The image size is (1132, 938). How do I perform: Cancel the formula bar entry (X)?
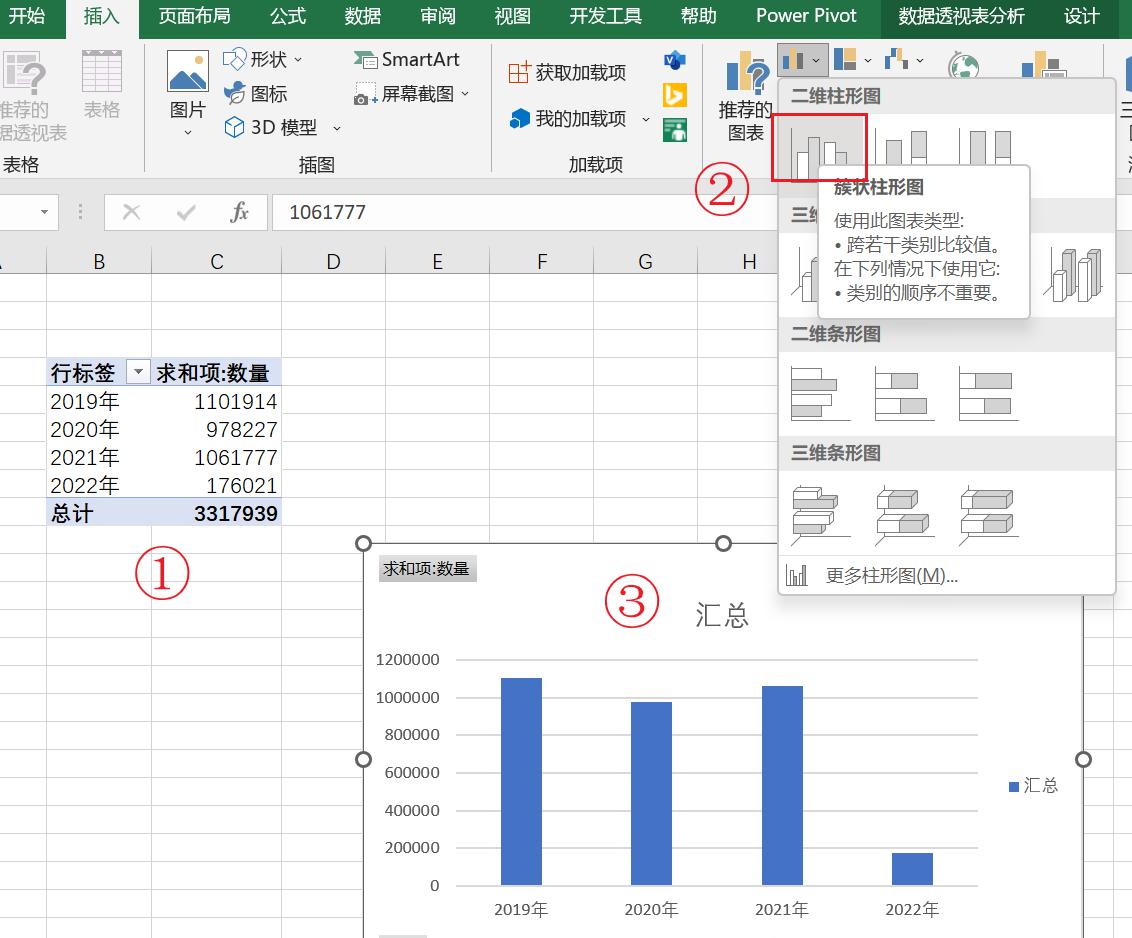point(131,212)
